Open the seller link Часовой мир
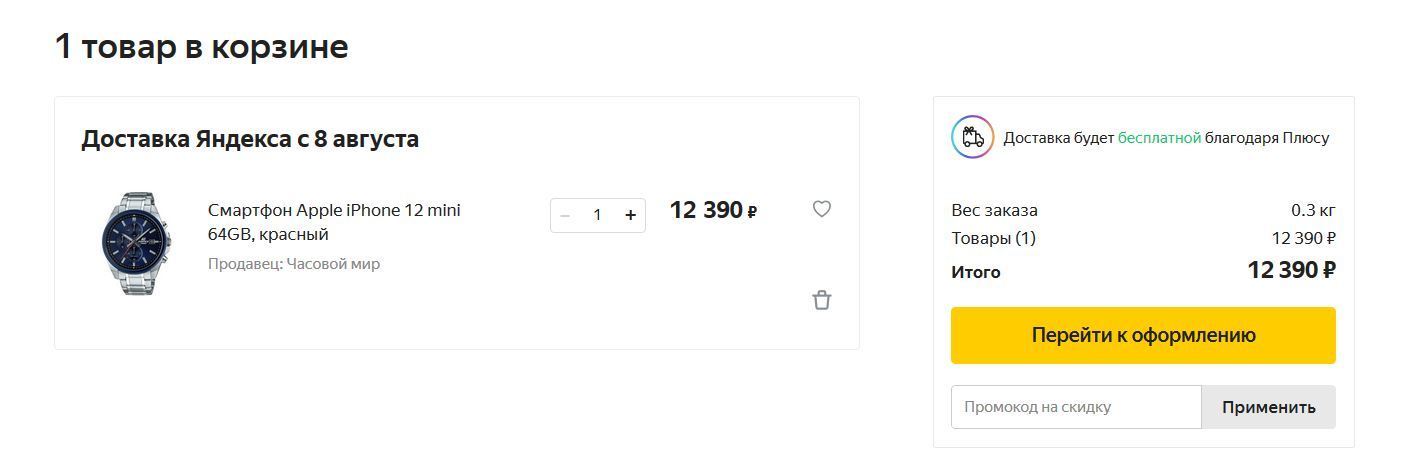Screen dimensions: 1407x467 pos(333,264)
